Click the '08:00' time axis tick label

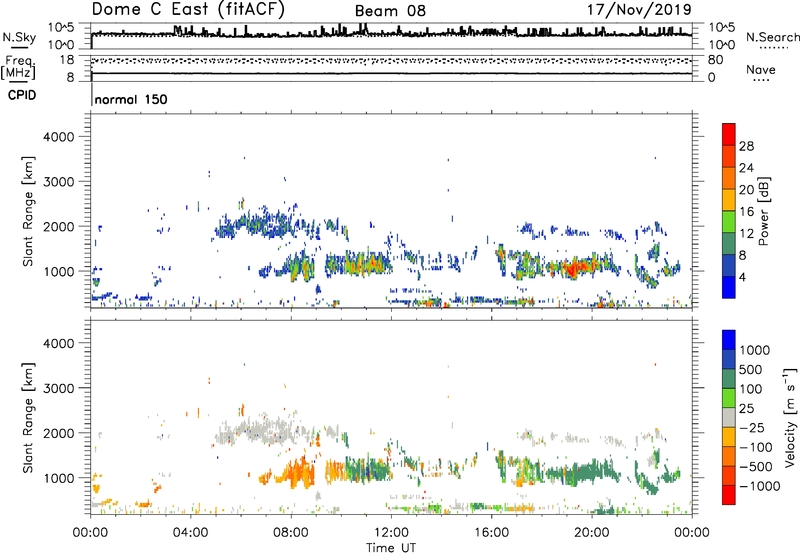[291, 533]
